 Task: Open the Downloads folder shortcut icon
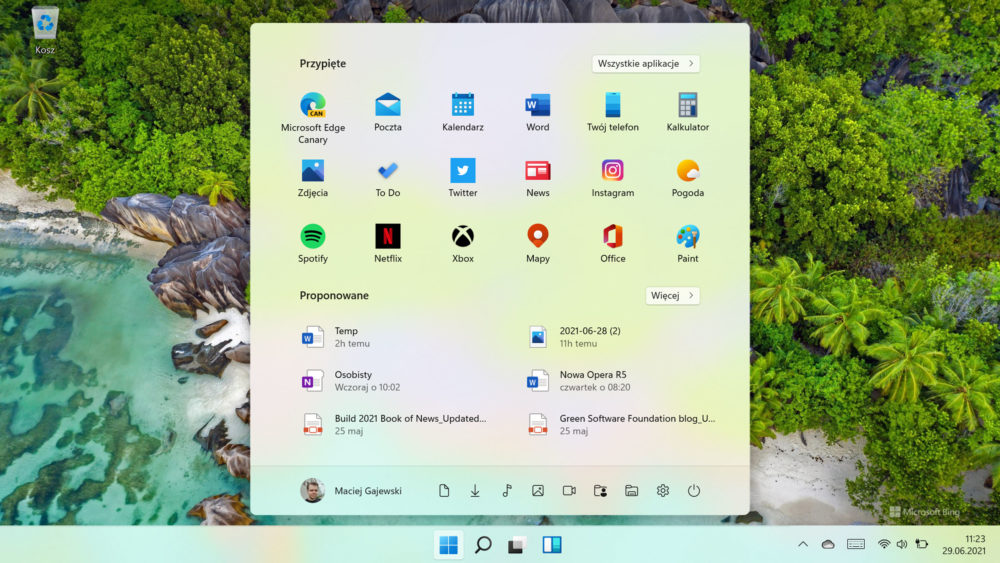tap(475, 490)
